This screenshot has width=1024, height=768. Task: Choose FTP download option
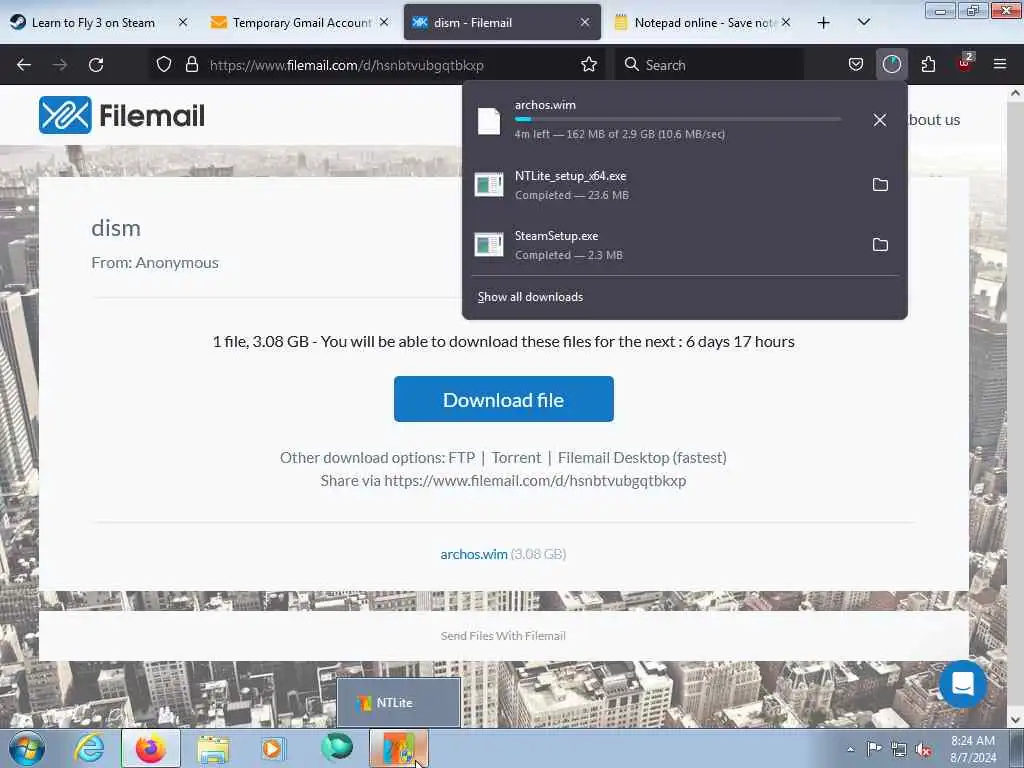462,458
